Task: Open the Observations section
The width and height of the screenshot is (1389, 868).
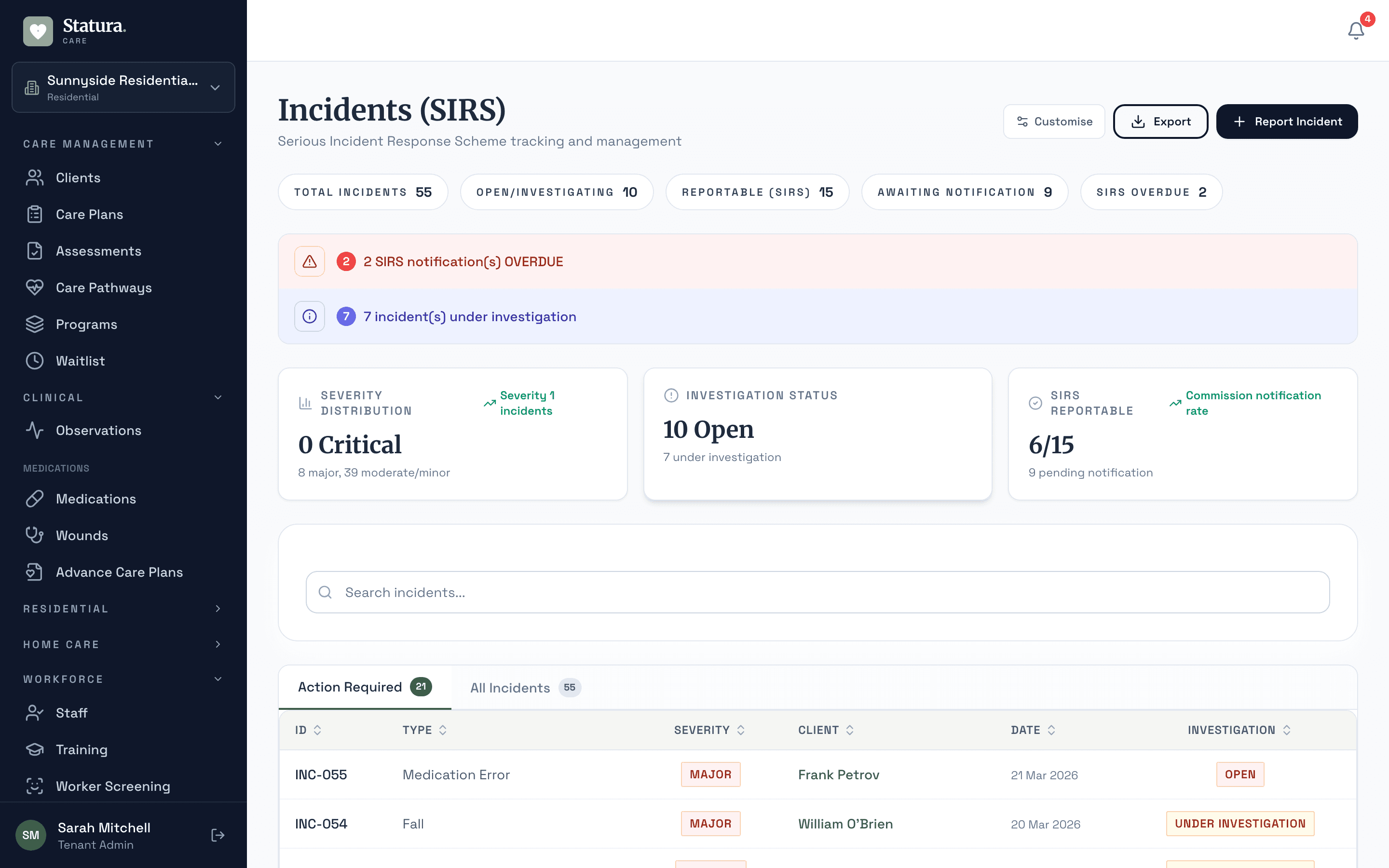Action: (98, 430)
